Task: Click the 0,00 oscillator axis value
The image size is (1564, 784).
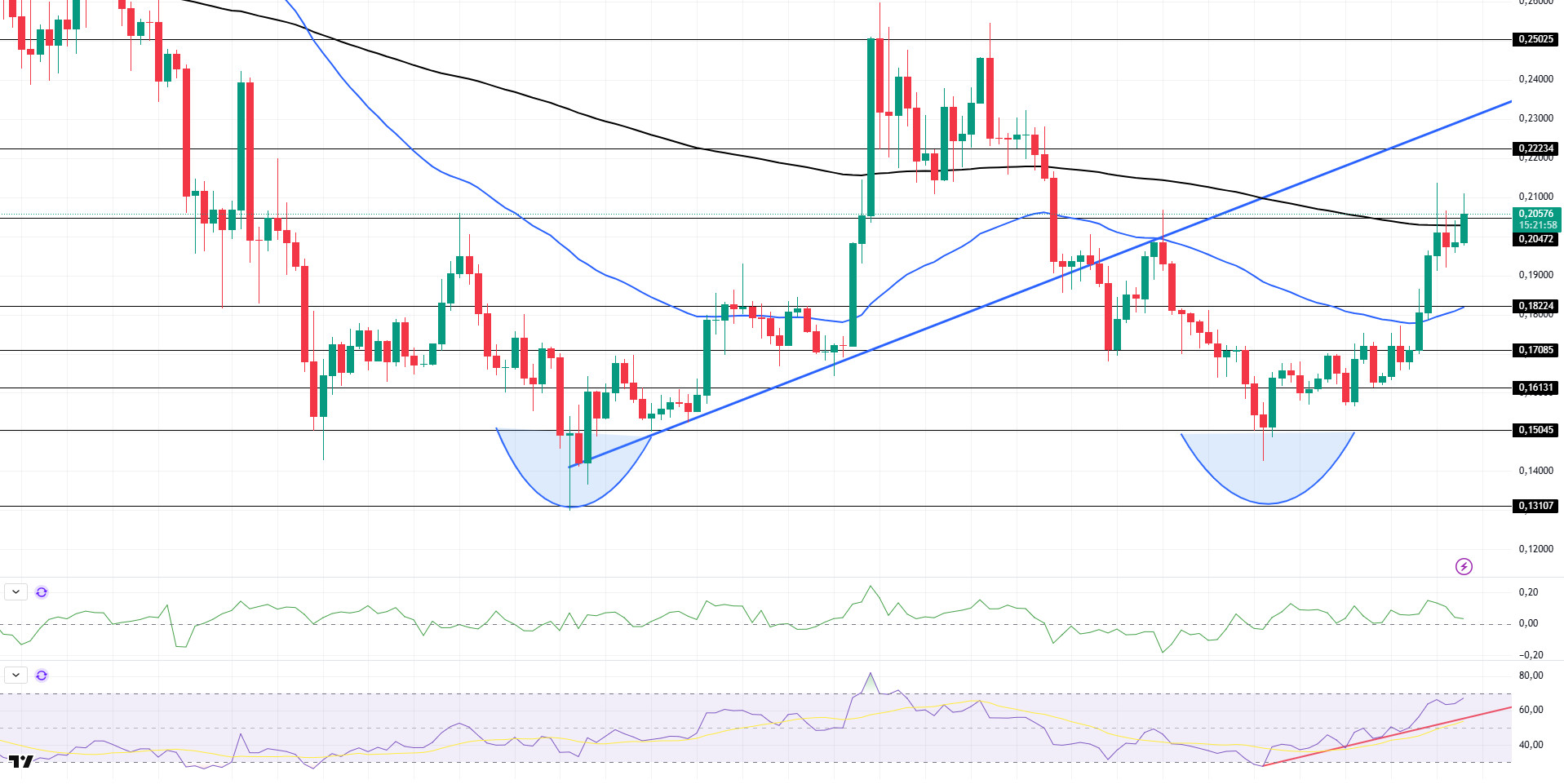Action: [1528, 623]
